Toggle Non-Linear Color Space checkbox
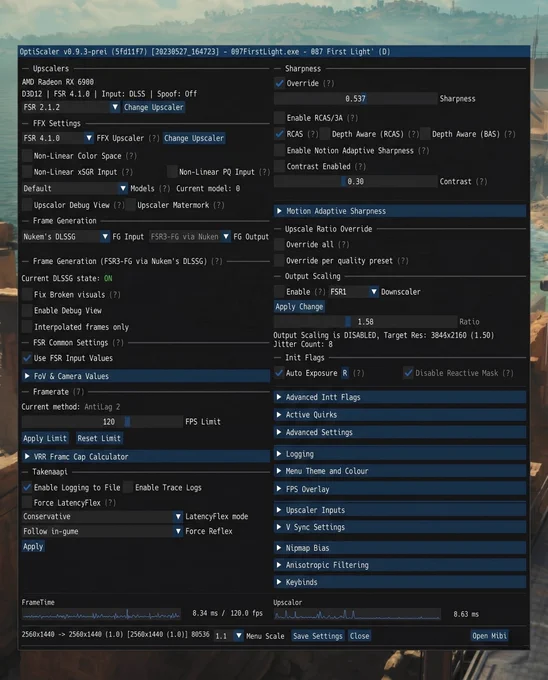 27,156
